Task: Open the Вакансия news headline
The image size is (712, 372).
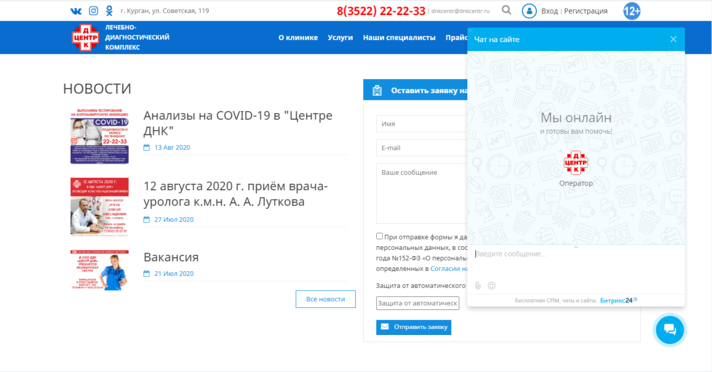Action: [x=171, y=257]
